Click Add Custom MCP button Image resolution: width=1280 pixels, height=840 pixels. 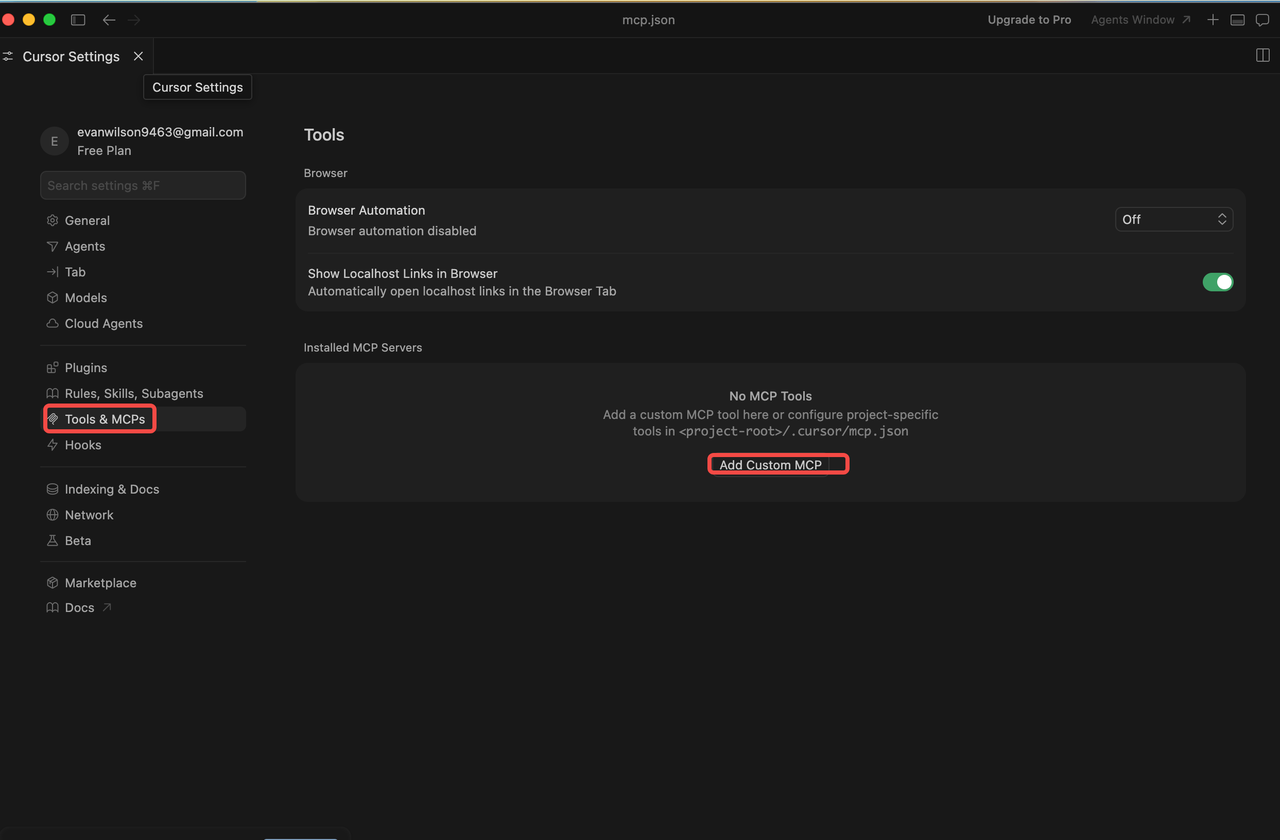click(x=771, y=465)
